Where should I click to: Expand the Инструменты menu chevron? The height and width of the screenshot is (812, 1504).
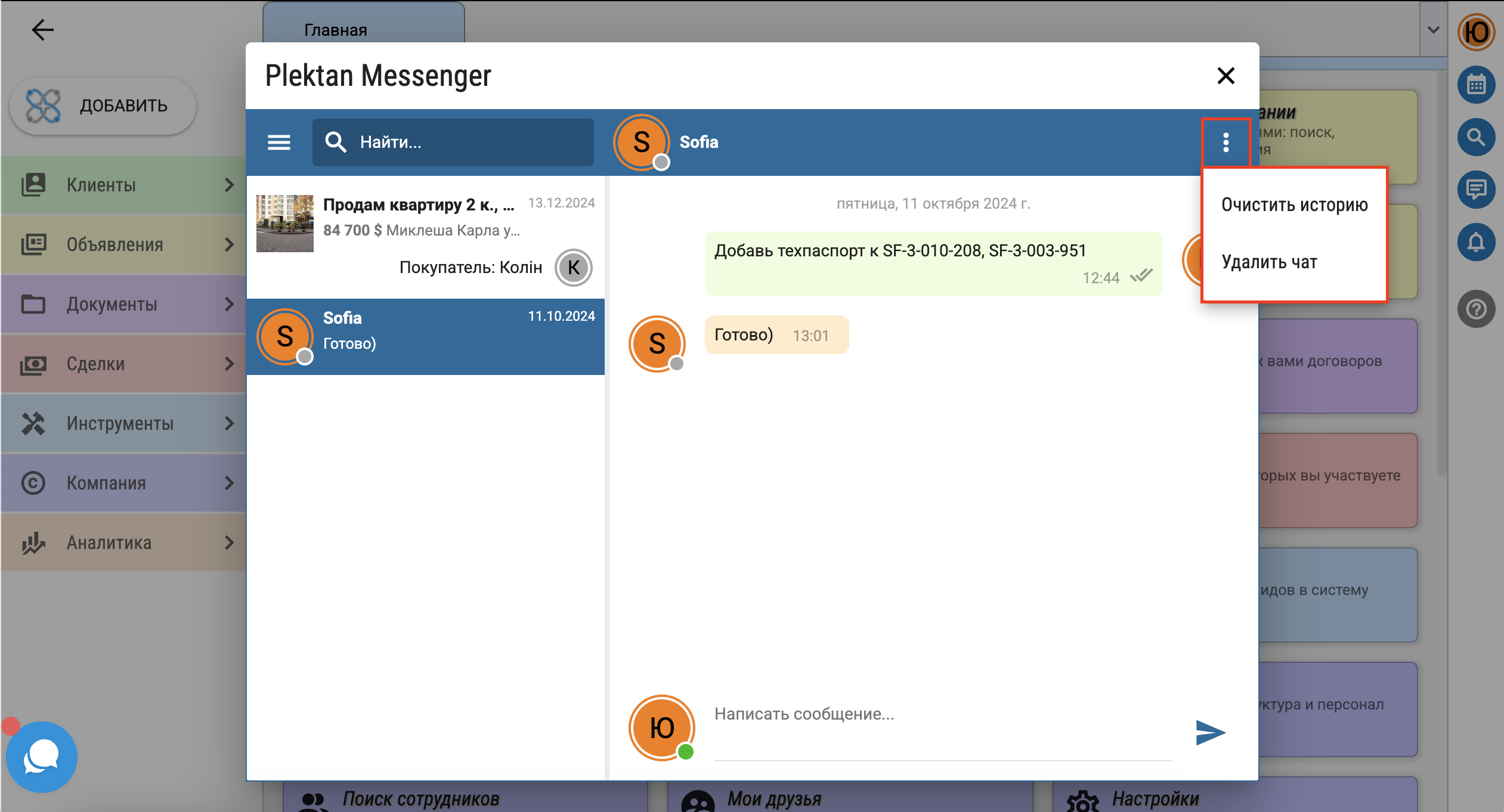[229, 423]
